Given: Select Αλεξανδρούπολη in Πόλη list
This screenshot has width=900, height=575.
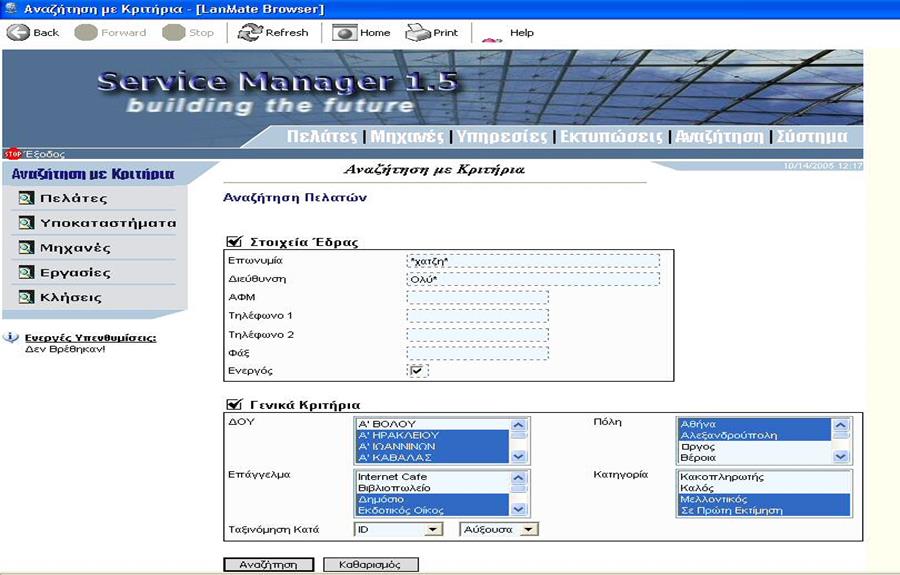Looking at the screenshot, I should coord(755,436).
